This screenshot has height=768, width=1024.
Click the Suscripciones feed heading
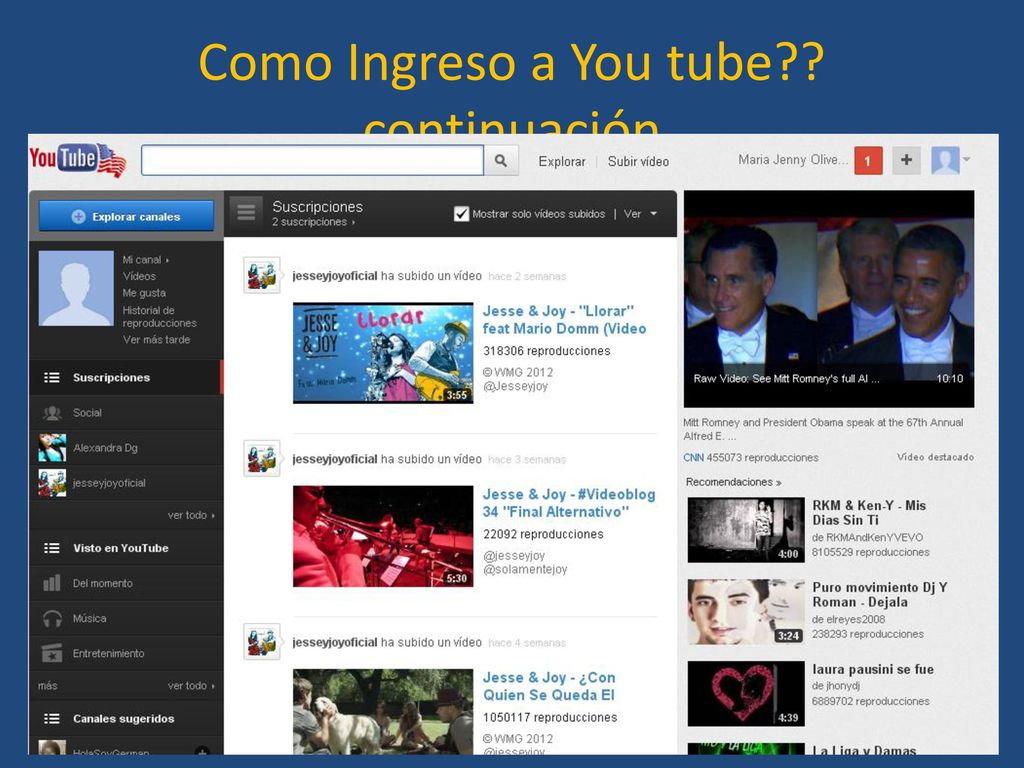click(x=317, y=206)
